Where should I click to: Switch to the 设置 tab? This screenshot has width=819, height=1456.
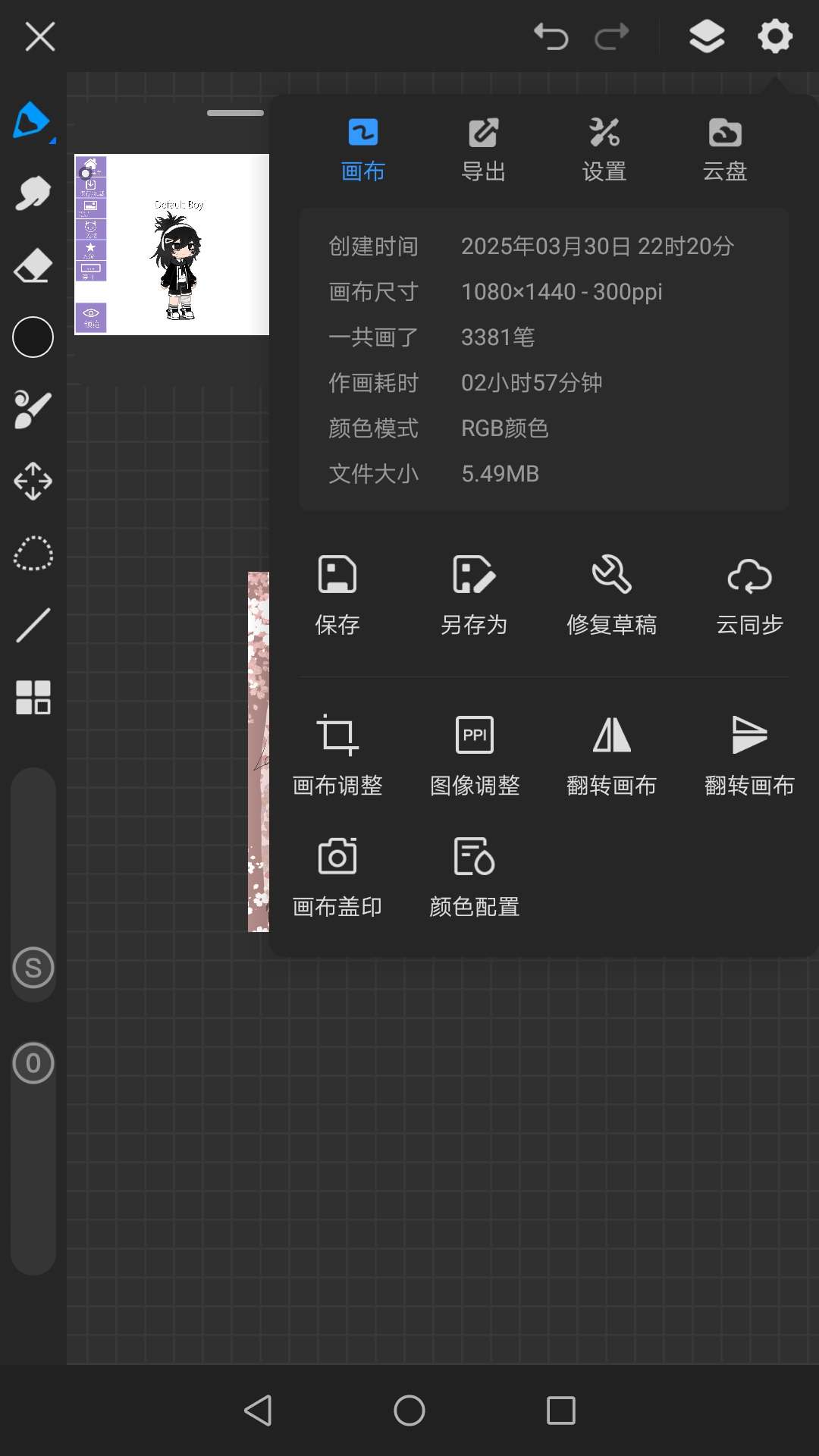pyautogui.click(x=604, y=149)
